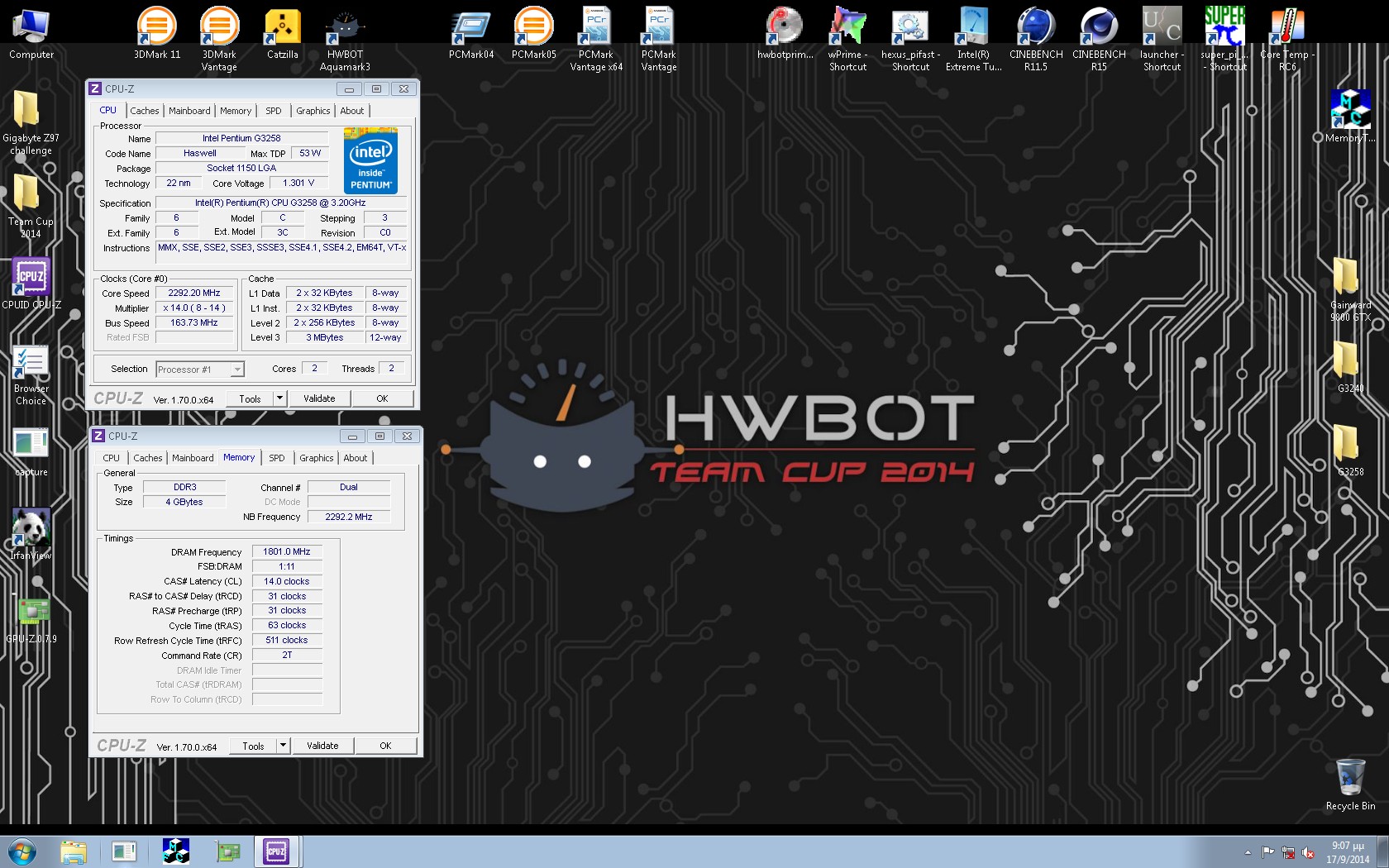This screenshot has height=868, width=1389.
Task: Open Gainward 9800 GTX folder
Action: tap(1350, 289)
